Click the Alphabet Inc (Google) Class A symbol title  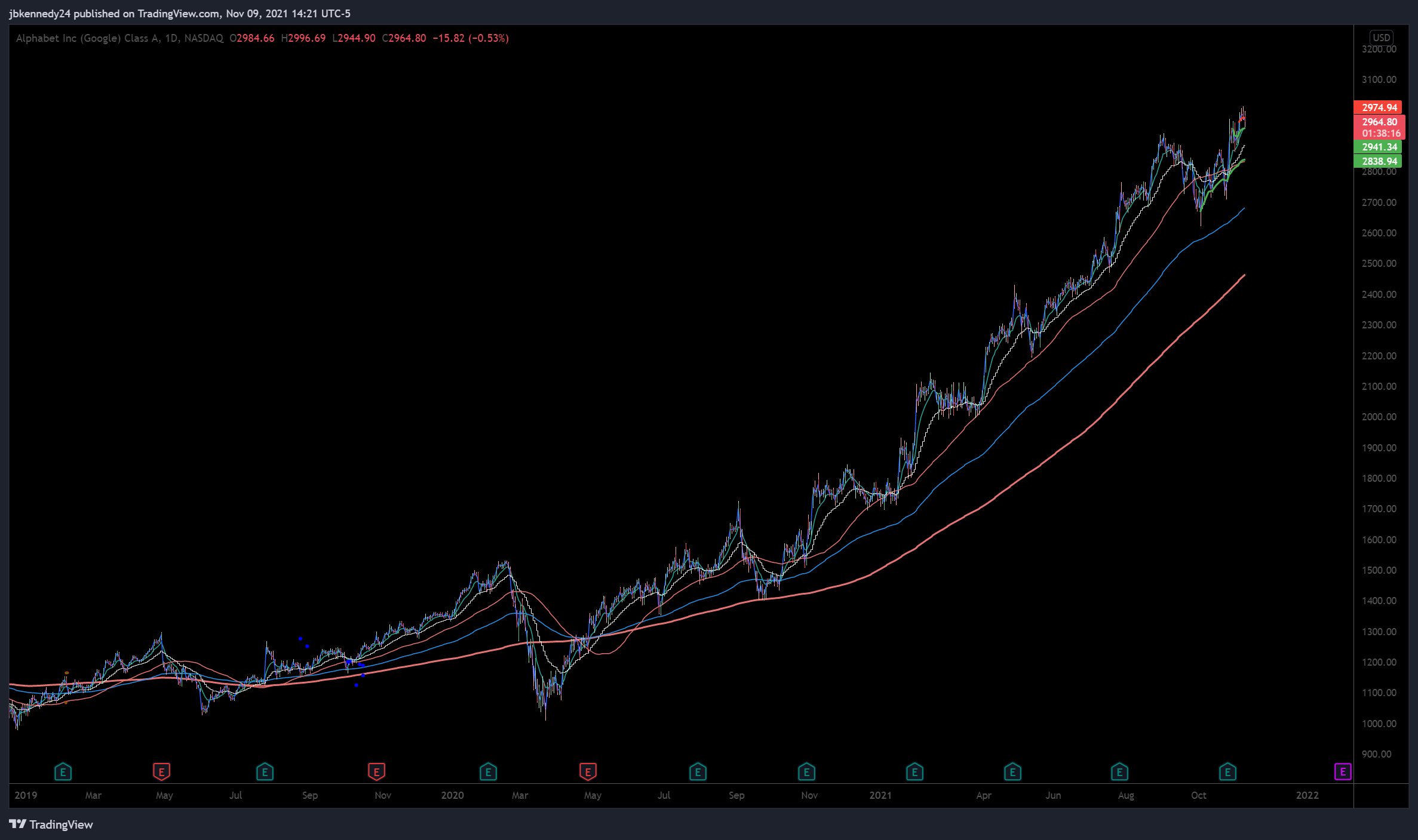tap(87, 38)
